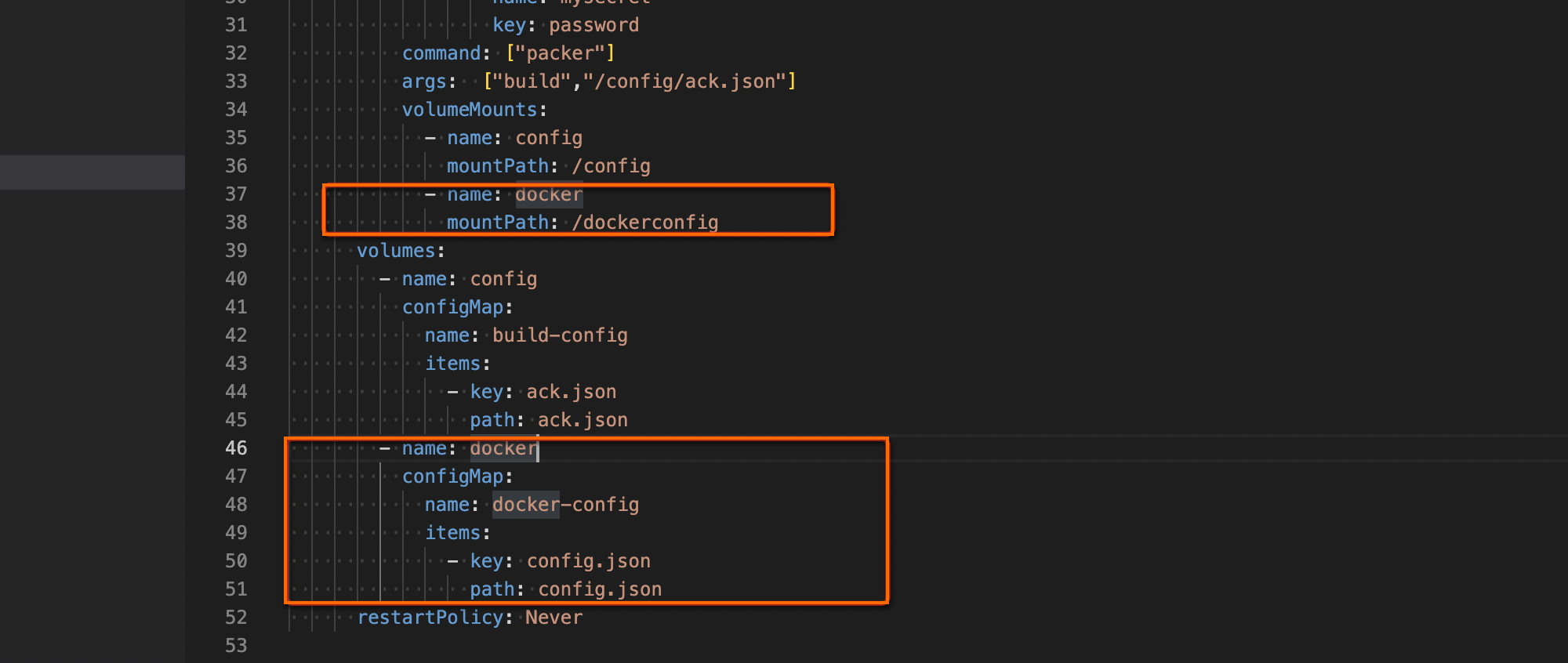Screen dimensions: 1568x663
Task: Click 'configMap' key on line 47
Action: pos(452,476)
